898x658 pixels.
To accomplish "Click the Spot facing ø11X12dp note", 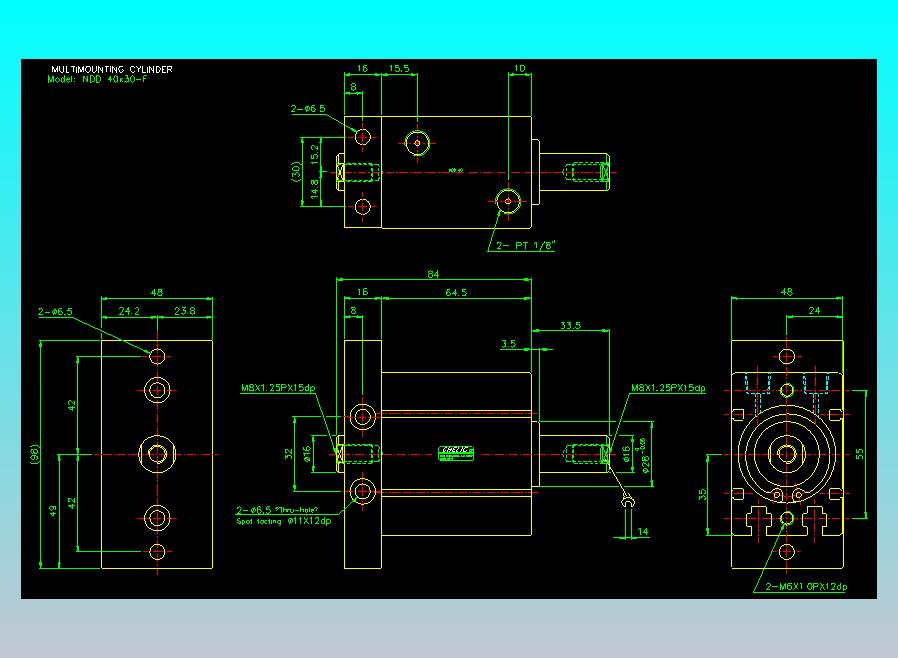I will tap(284, 521).
